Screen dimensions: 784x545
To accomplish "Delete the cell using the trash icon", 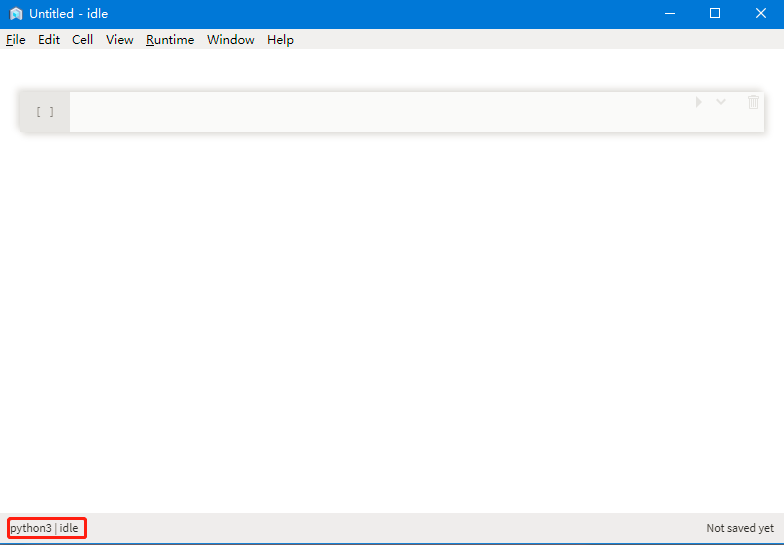I will (x=753, y=102).
